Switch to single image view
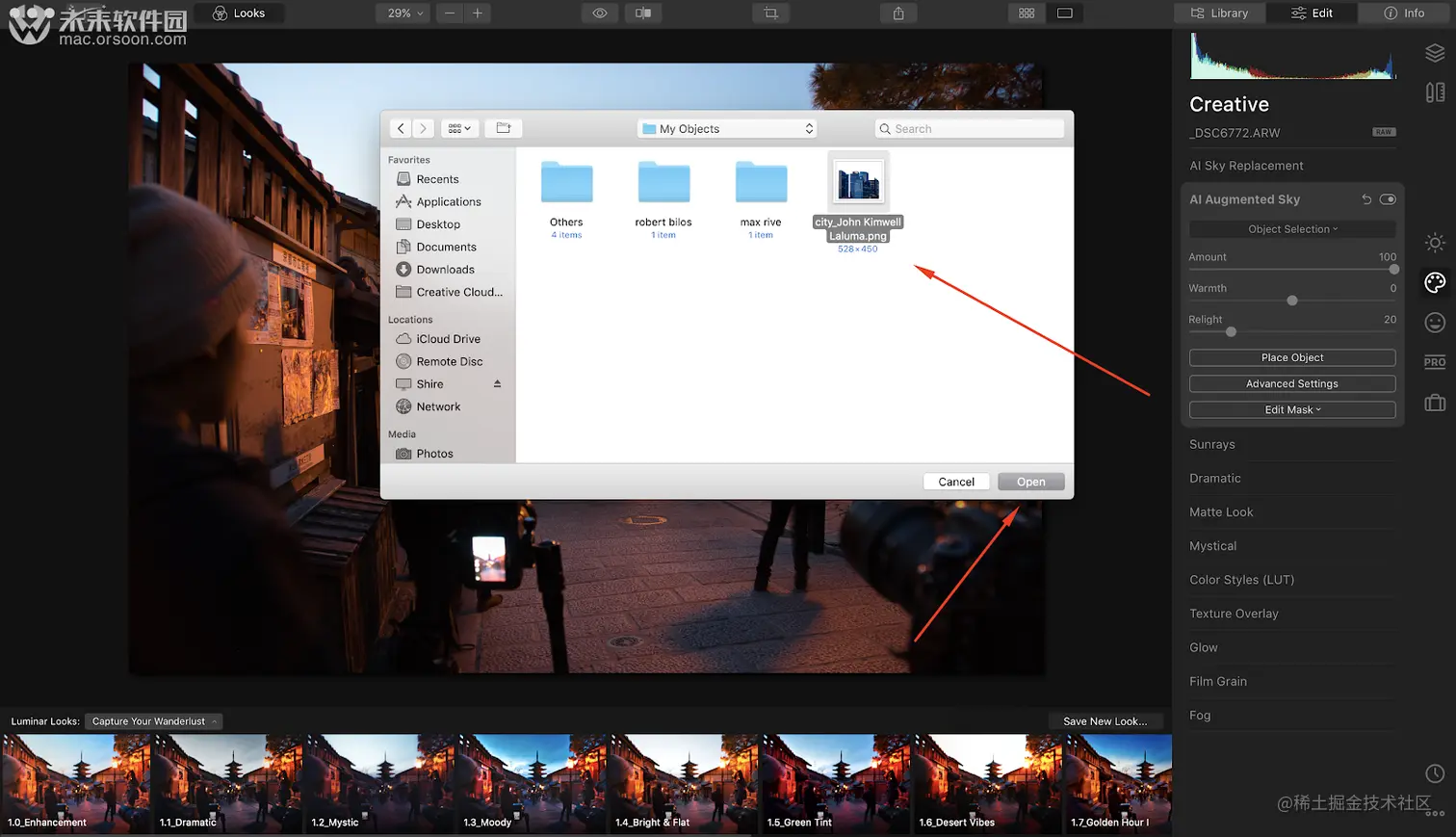Screen dimensions: 1456x837 1065,13
